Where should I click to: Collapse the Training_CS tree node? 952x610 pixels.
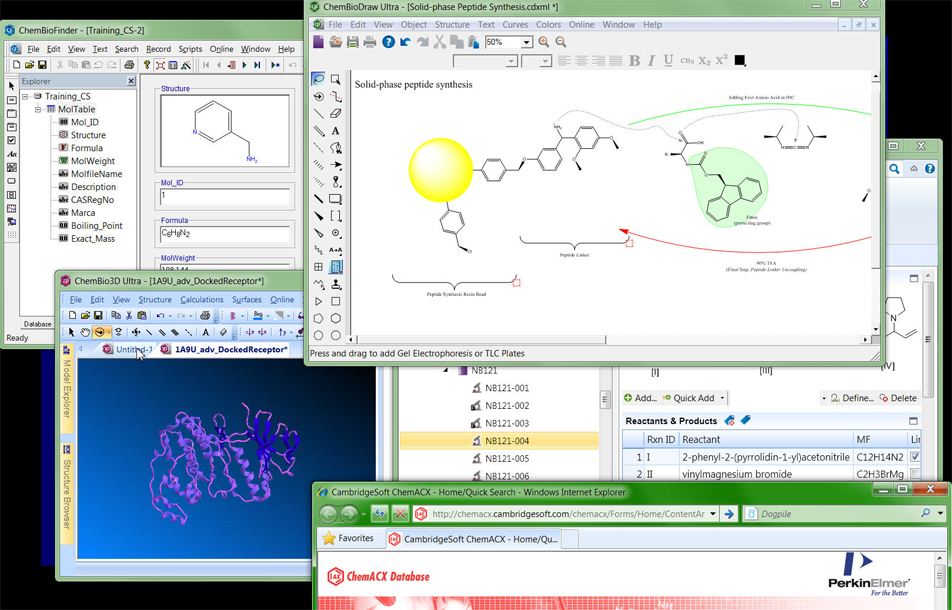(25, 97)
